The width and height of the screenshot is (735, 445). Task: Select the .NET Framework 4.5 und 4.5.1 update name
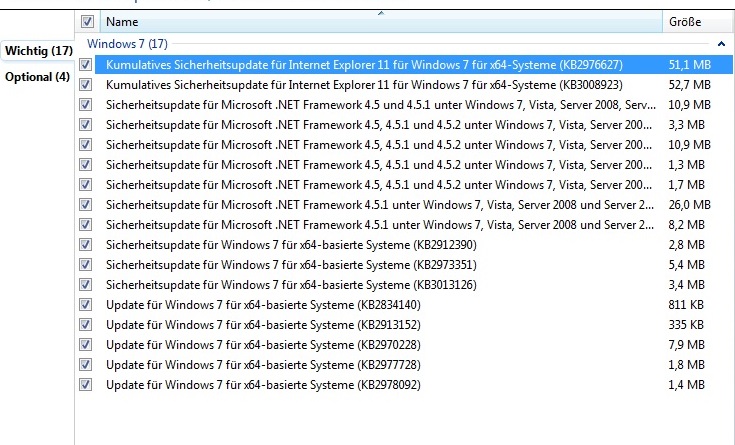[381, 105]
